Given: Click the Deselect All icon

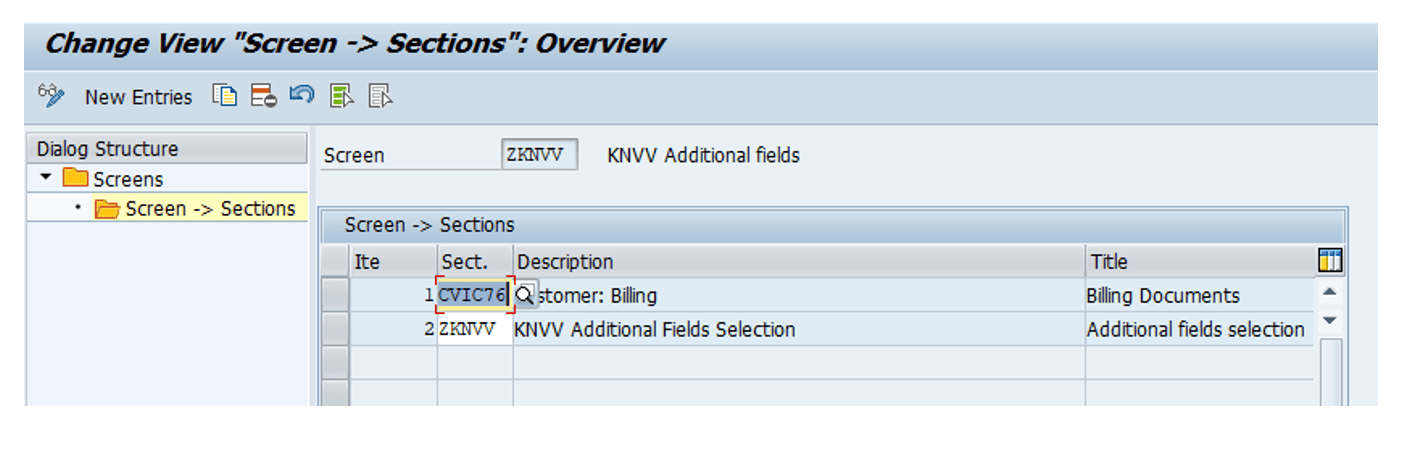Looking at the screenshot, I should (x=380, y=96).
